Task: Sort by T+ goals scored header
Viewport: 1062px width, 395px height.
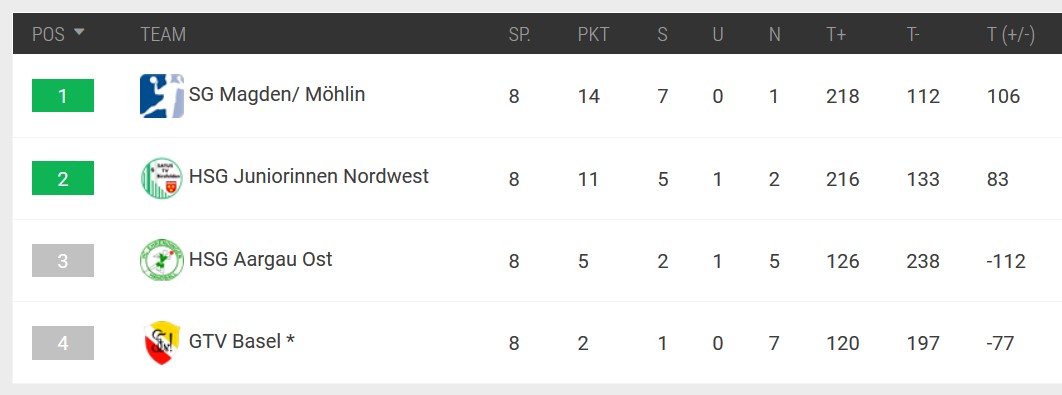Action: point(836,34)
